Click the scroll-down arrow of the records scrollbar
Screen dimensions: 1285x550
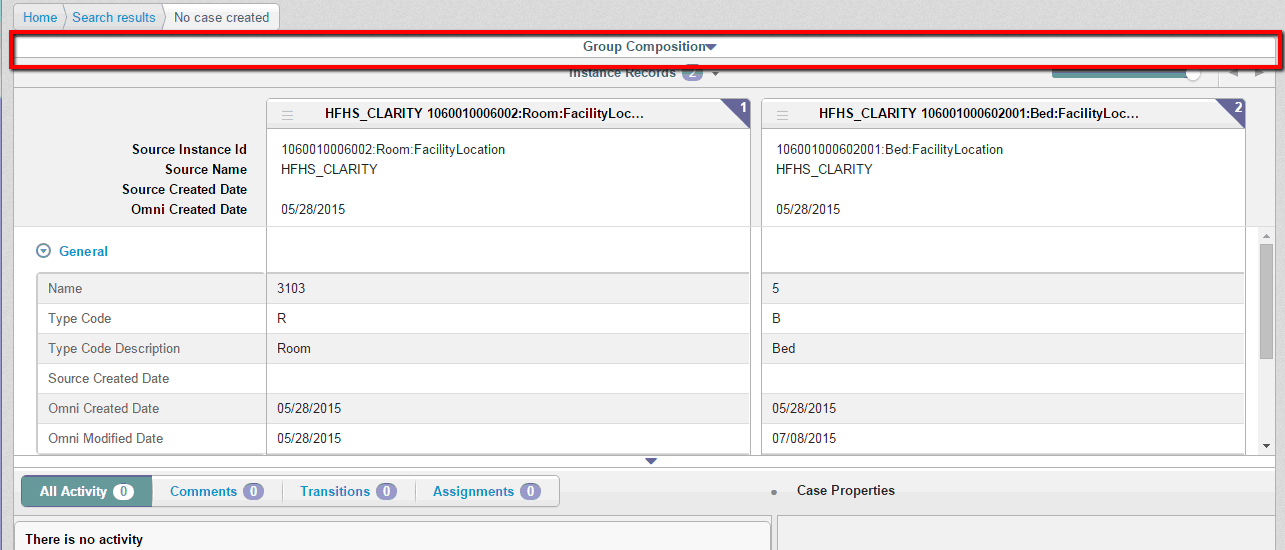coord(1266,446)
